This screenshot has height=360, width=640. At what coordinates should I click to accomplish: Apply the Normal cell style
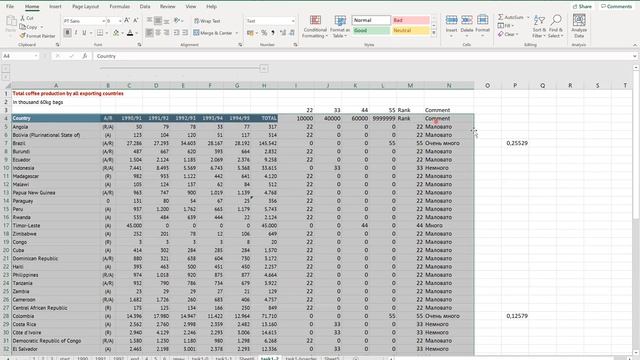[371, 20]
